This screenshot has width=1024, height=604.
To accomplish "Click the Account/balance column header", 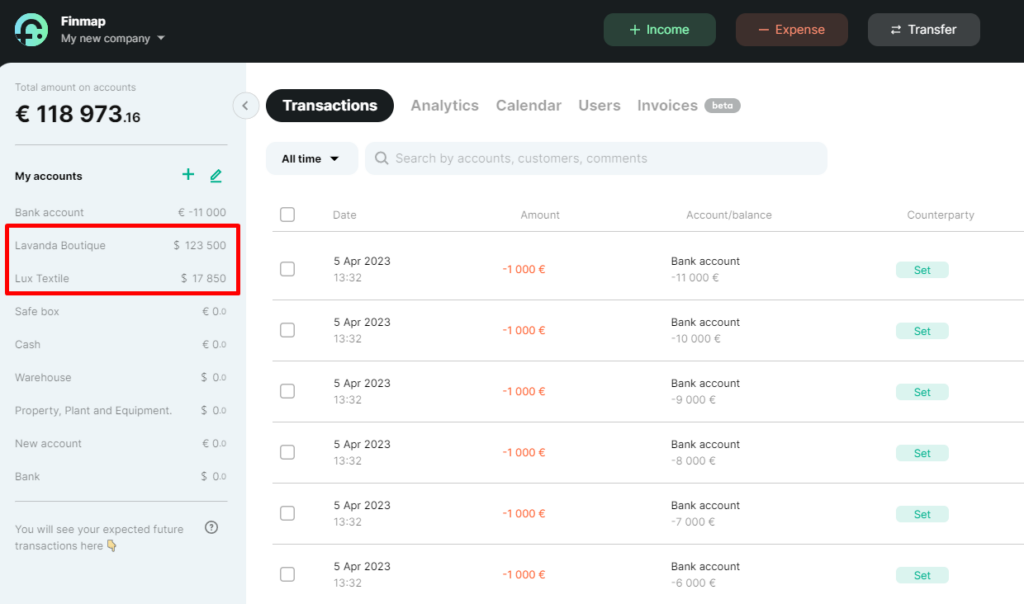I will coord(729,215).
